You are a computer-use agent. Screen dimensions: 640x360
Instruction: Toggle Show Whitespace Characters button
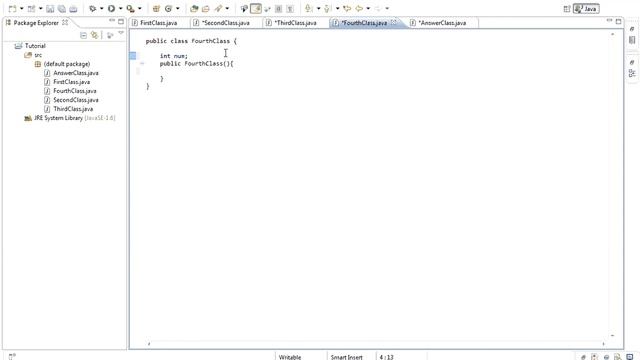(x=290, y=9)
